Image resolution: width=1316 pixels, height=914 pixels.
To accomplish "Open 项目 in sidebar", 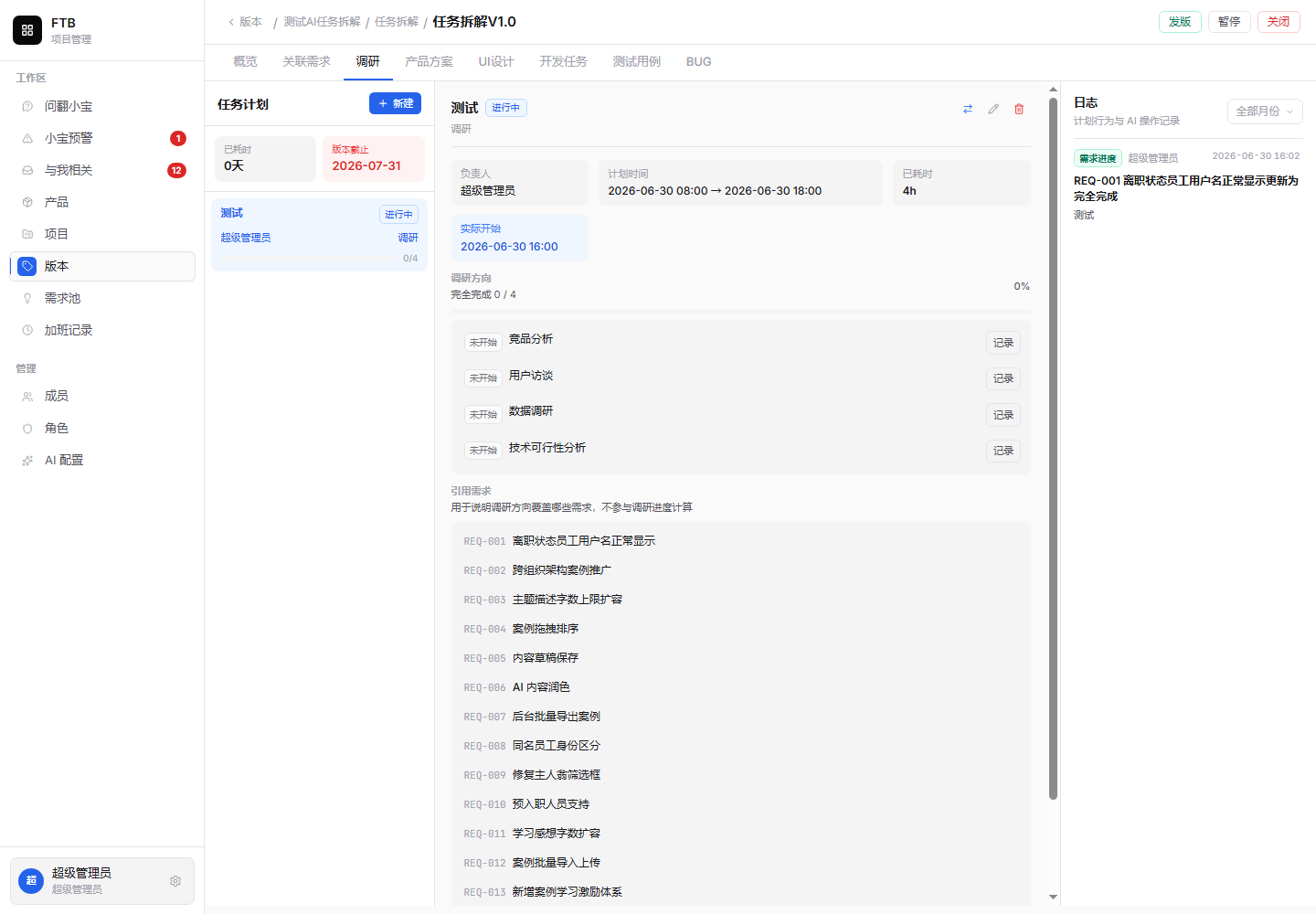I will (102, 234).
